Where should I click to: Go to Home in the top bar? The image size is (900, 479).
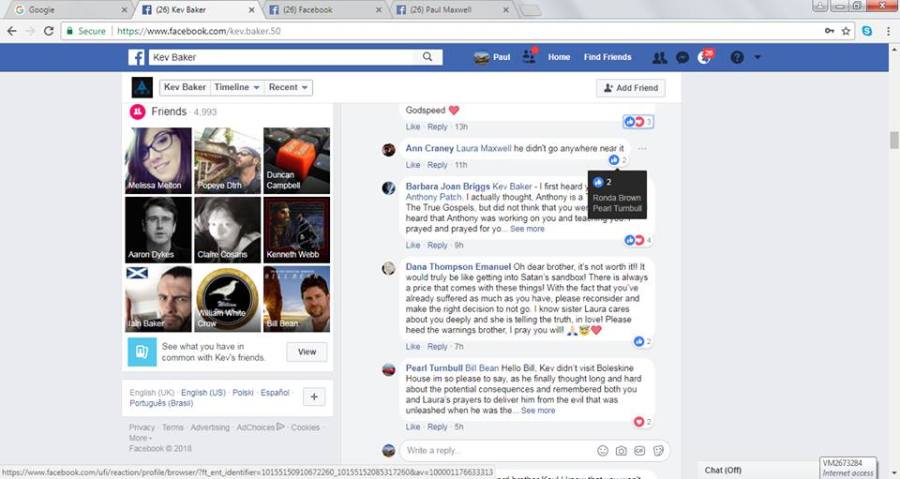(559, 57)
